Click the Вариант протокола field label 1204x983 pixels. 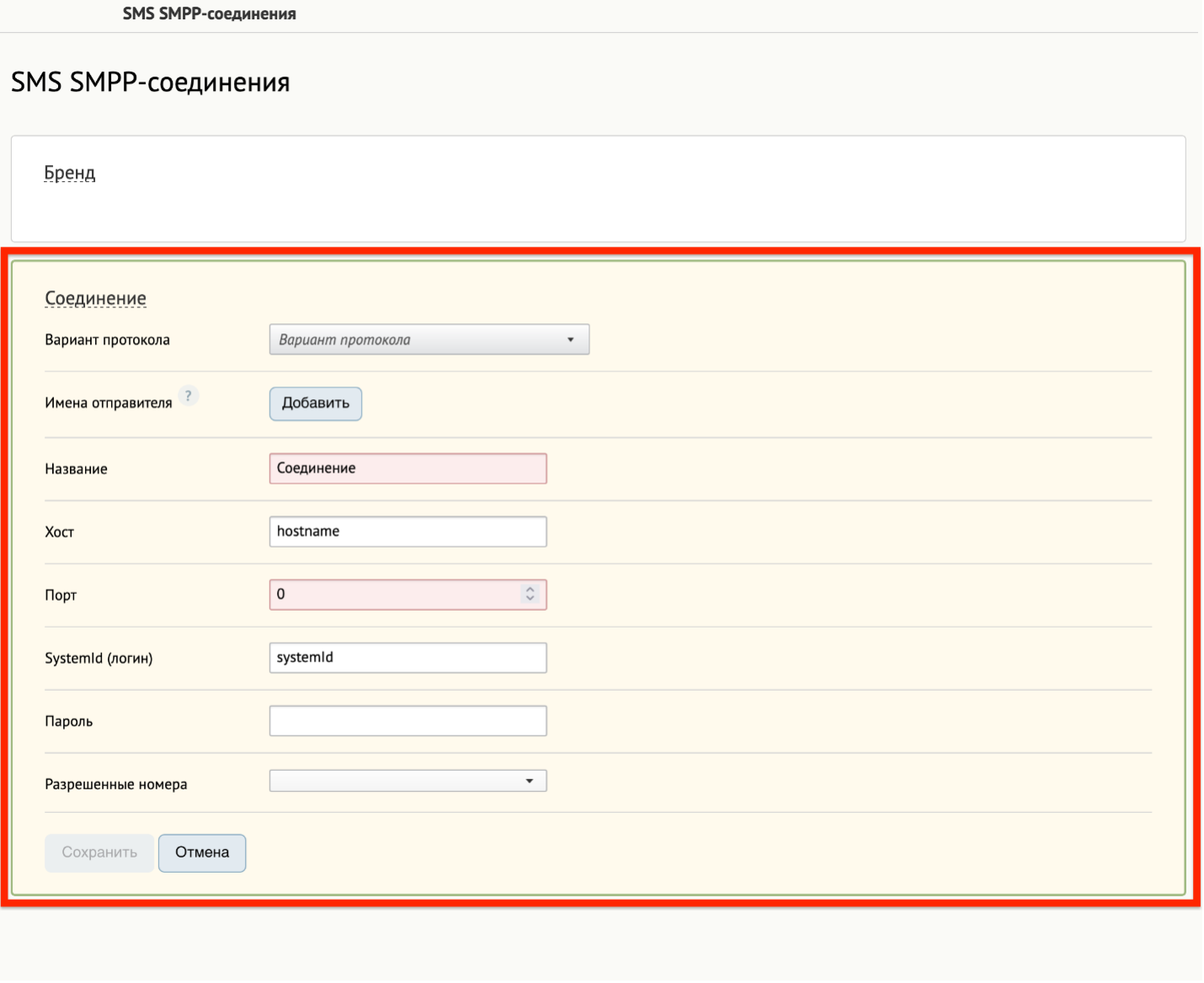pos(108,340)
